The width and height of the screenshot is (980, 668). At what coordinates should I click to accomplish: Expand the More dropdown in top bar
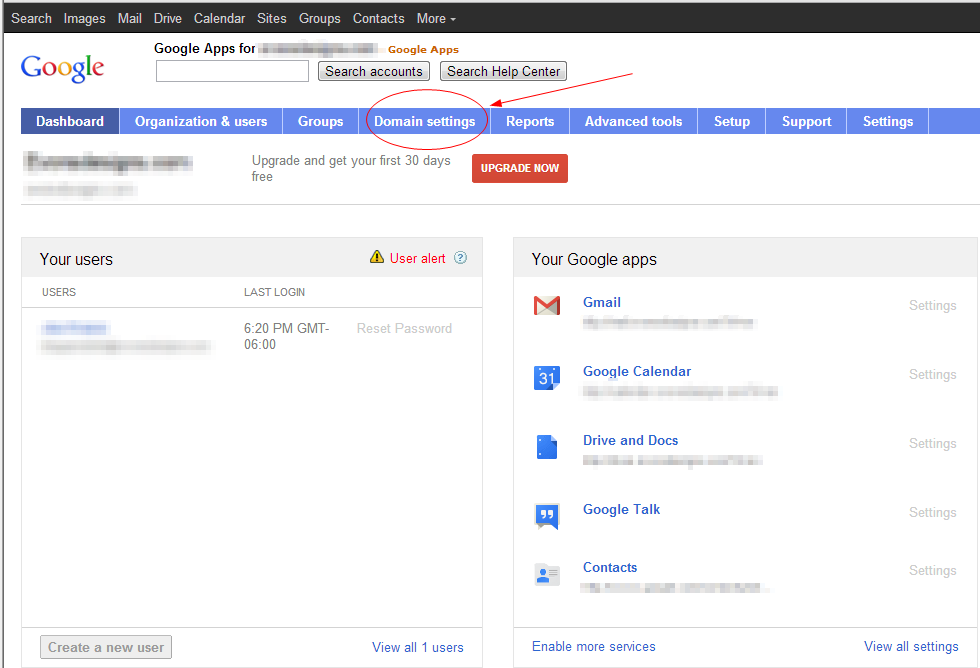[436, 19]
